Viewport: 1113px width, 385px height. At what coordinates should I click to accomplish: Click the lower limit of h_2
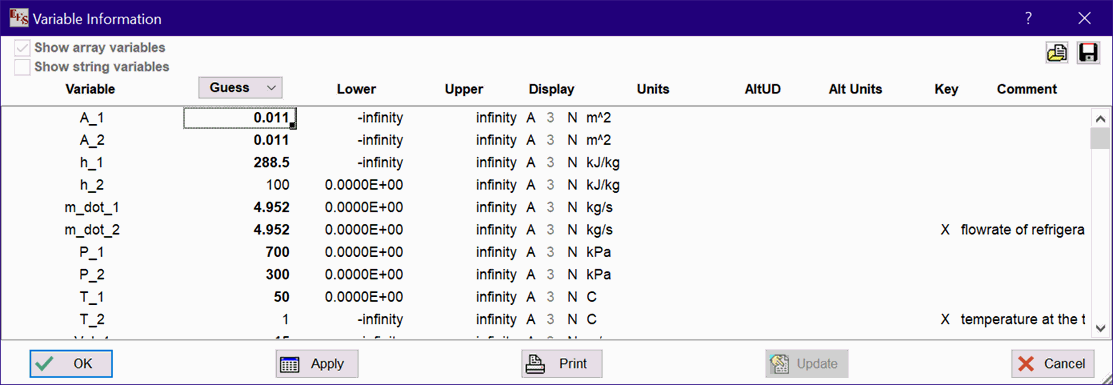pyautogui.click(x=364, y=185)
